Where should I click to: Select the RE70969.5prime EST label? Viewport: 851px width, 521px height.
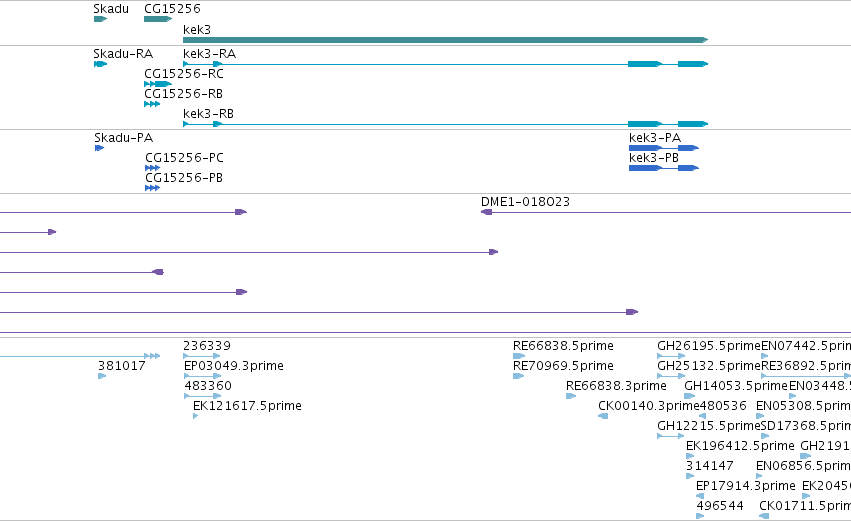[563, 366]
